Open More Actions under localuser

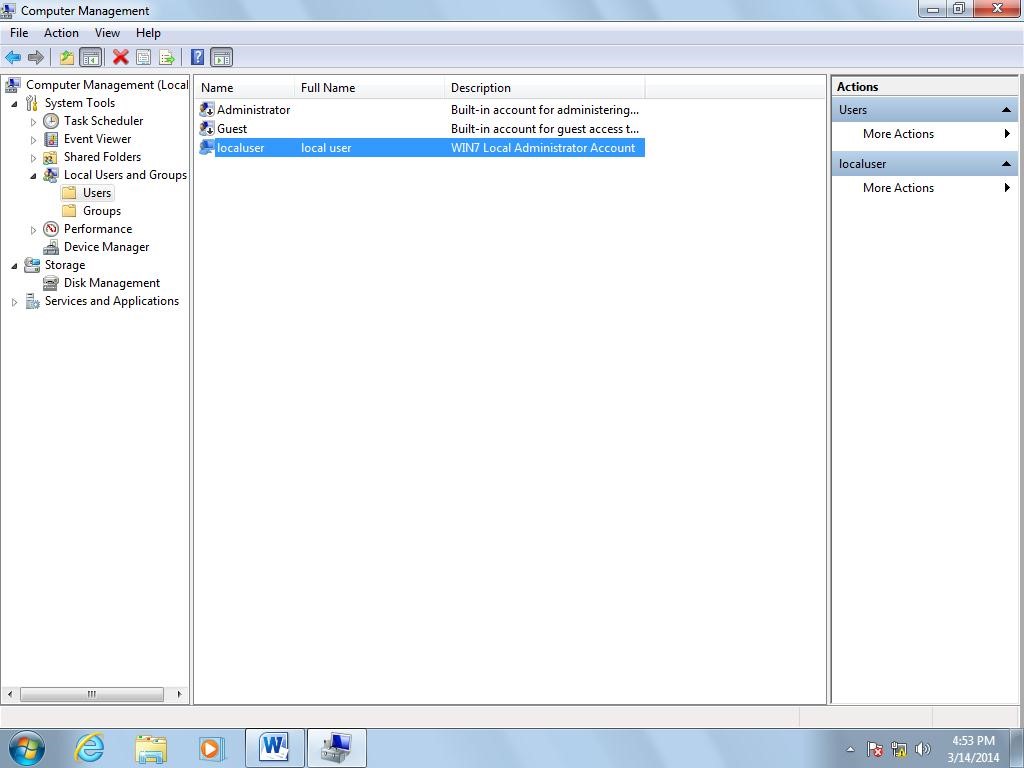898,188
